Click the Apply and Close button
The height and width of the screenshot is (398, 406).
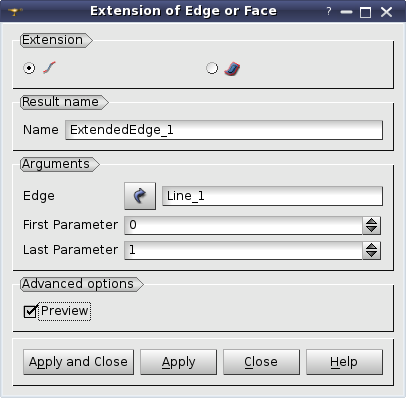click(78, 362)
